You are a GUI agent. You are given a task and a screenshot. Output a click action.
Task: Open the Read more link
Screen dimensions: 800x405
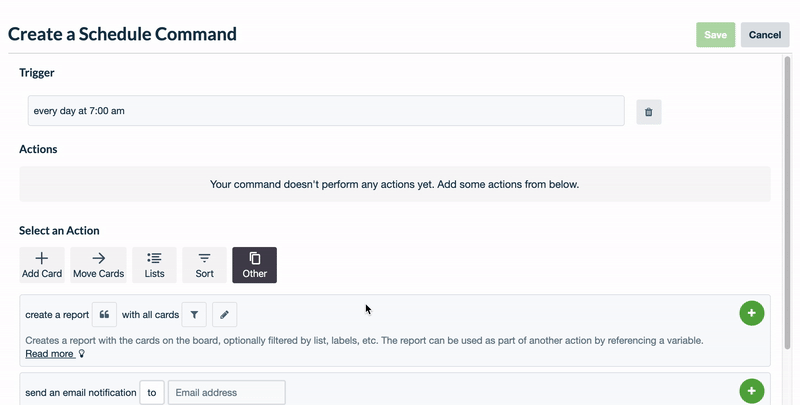49,353
